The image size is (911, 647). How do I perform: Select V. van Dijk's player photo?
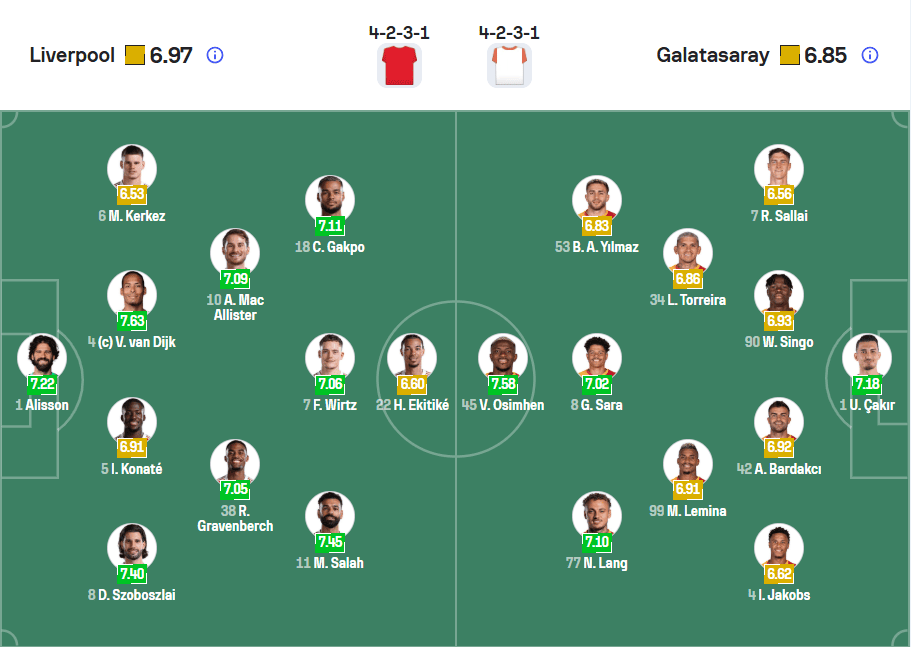[x=132, y=294]
